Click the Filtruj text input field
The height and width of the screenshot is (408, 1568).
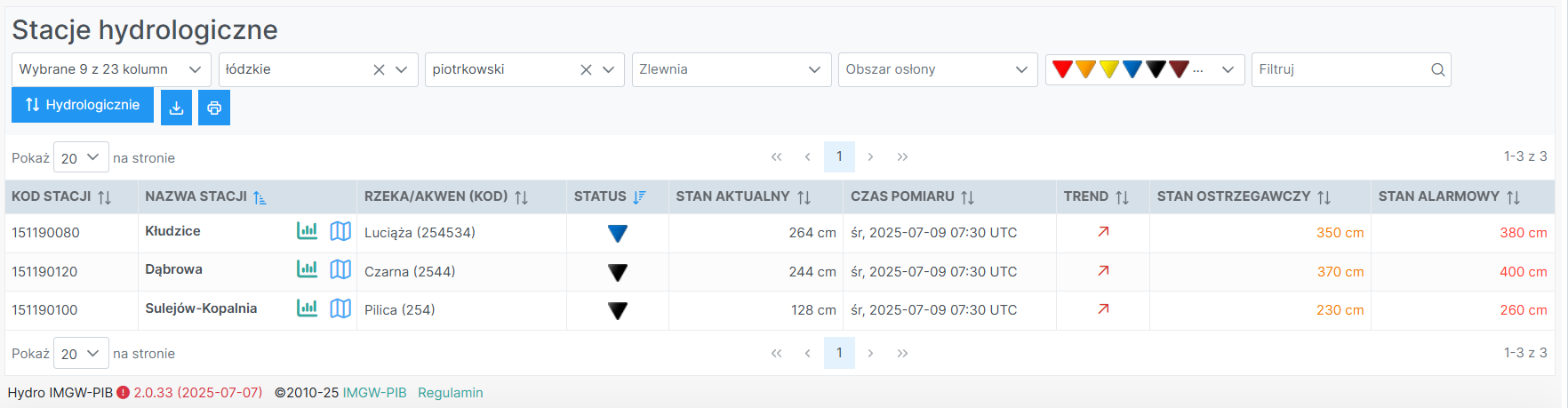pos(1340,69)
